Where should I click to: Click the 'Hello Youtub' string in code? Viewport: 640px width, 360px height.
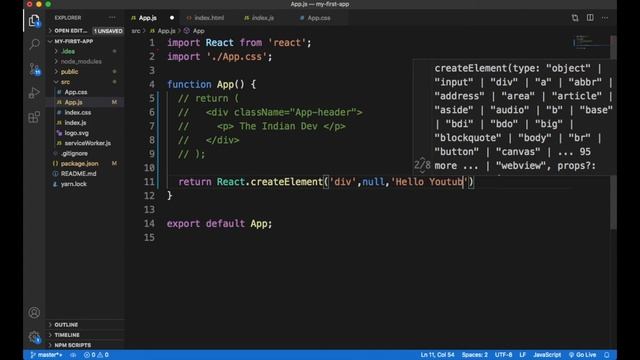429,182
